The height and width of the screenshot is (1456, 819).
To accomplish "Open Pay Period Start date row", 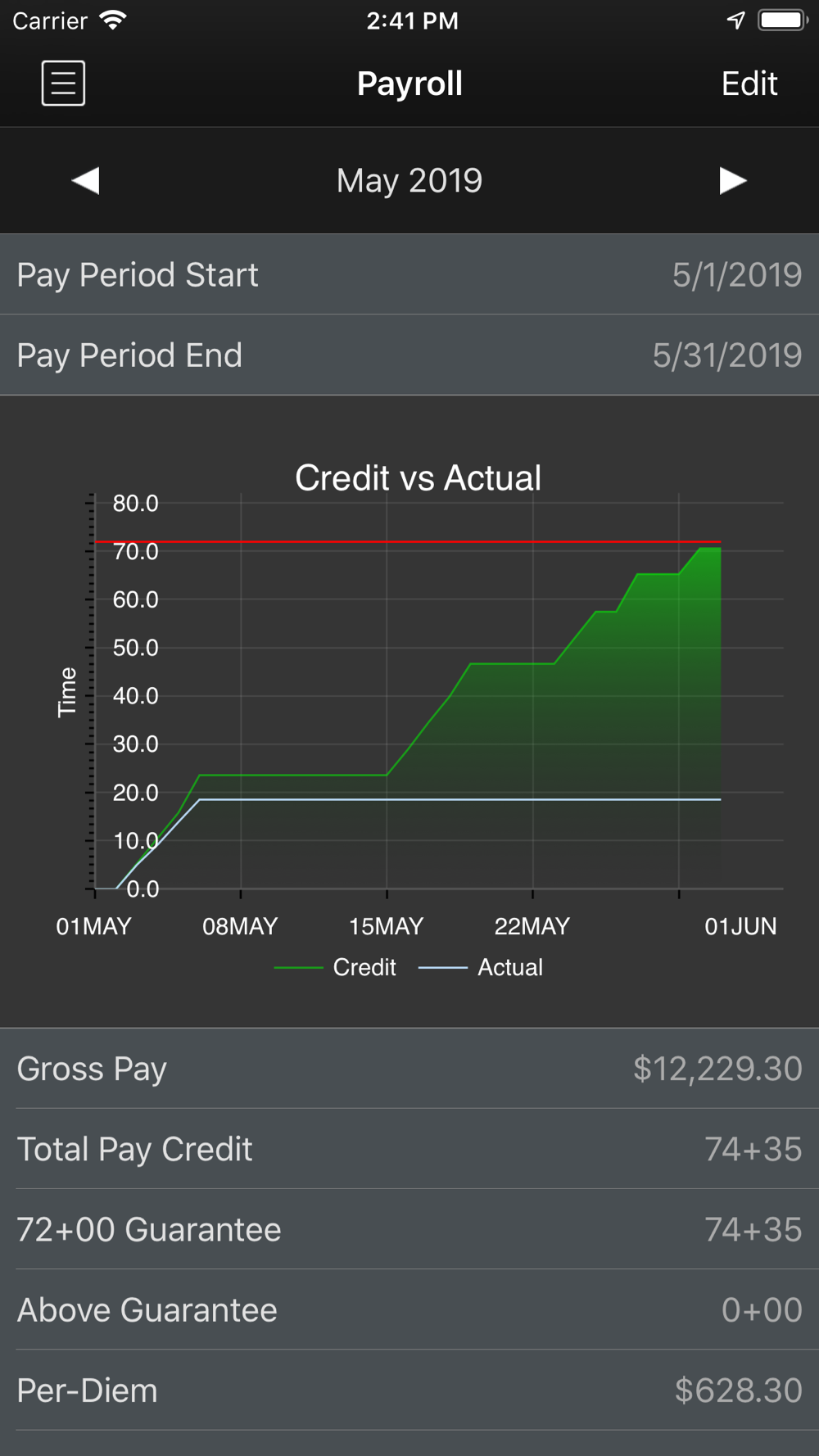I will click(409, 274).
